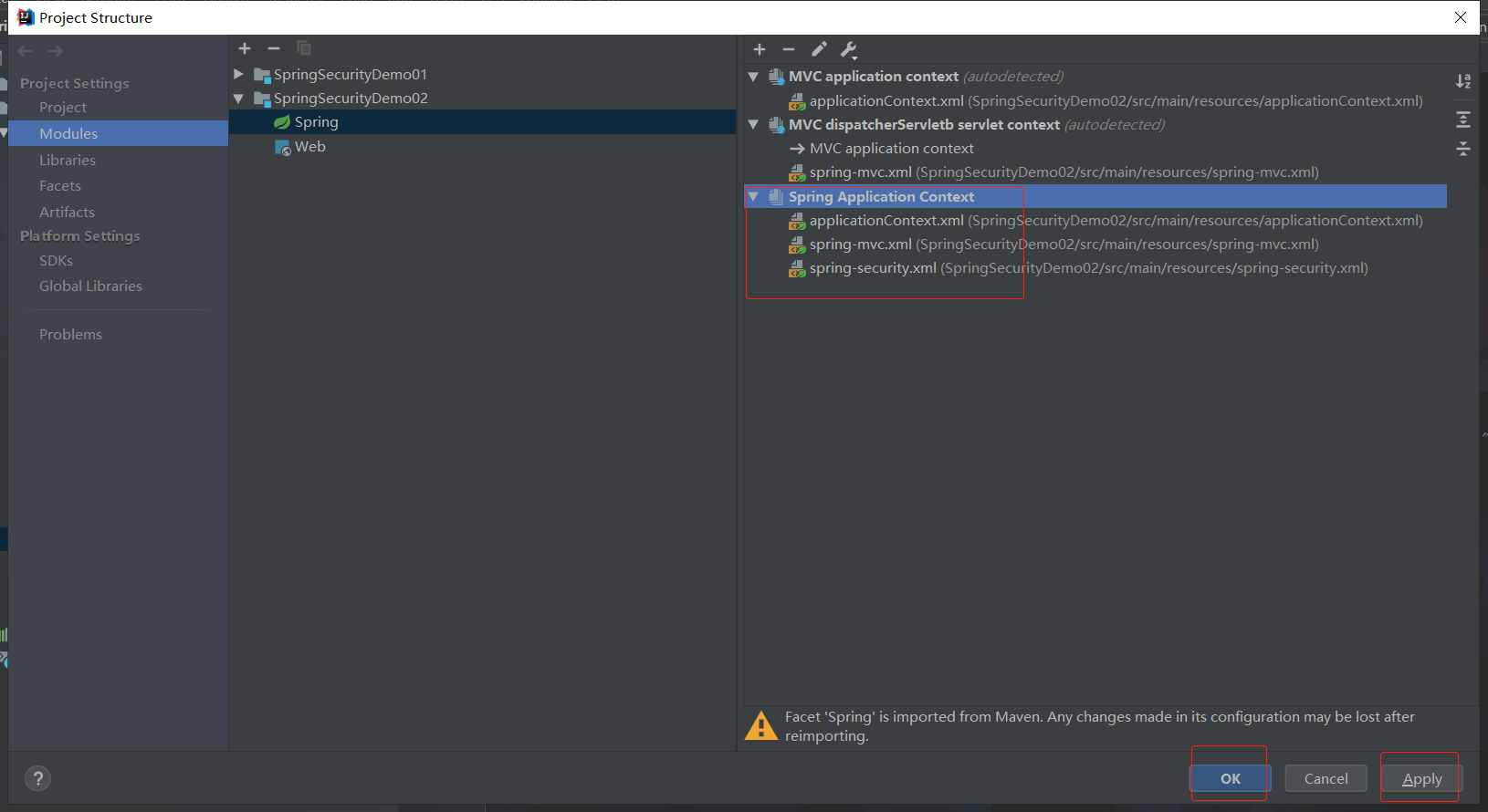Collapse the MVC dispatcherServletb servlet context node
Screen dimensions: 1488x812
(753, 124)
